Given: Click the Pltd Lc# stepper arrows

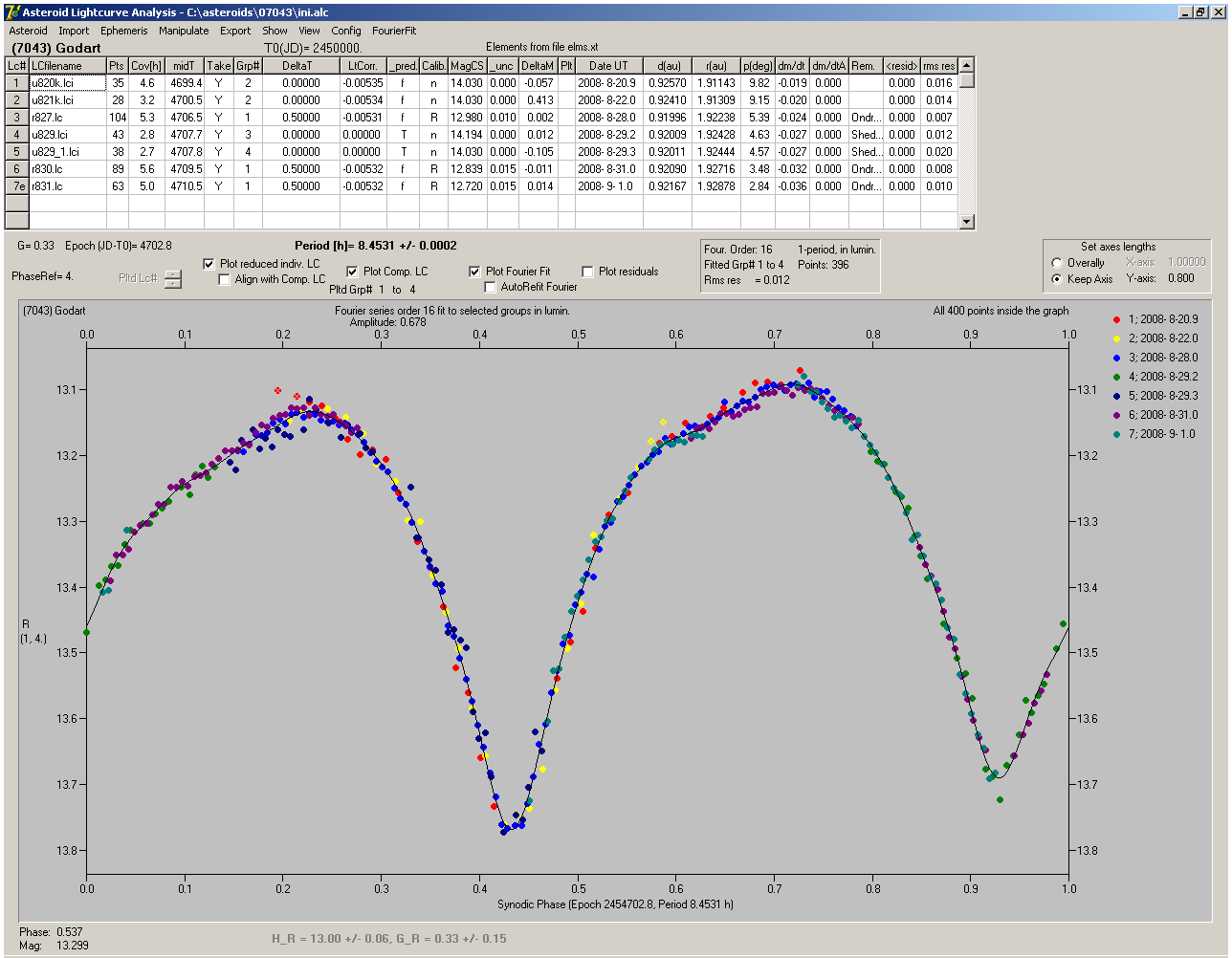Looking at the screenshot, I should coord(172,279).
